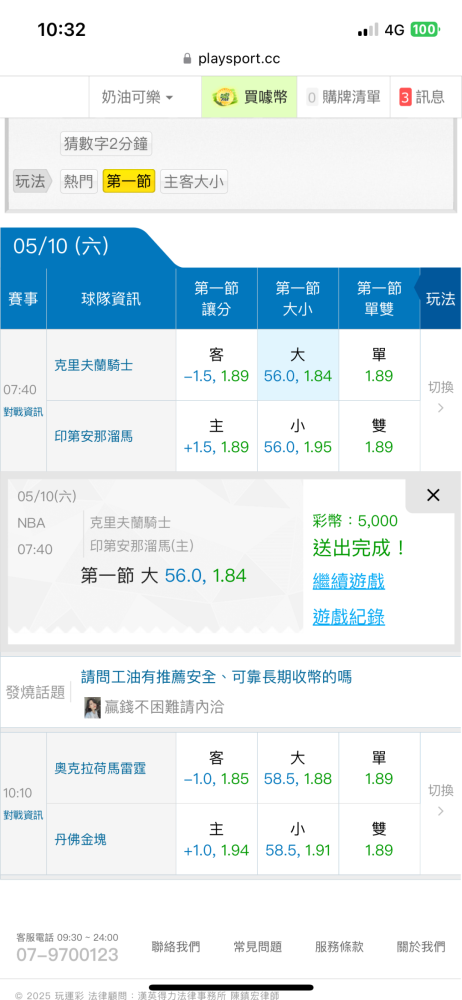Open the 克里夫蘭騎士 team link
This screenshot has width=462, height=1000.
point(94,365)
